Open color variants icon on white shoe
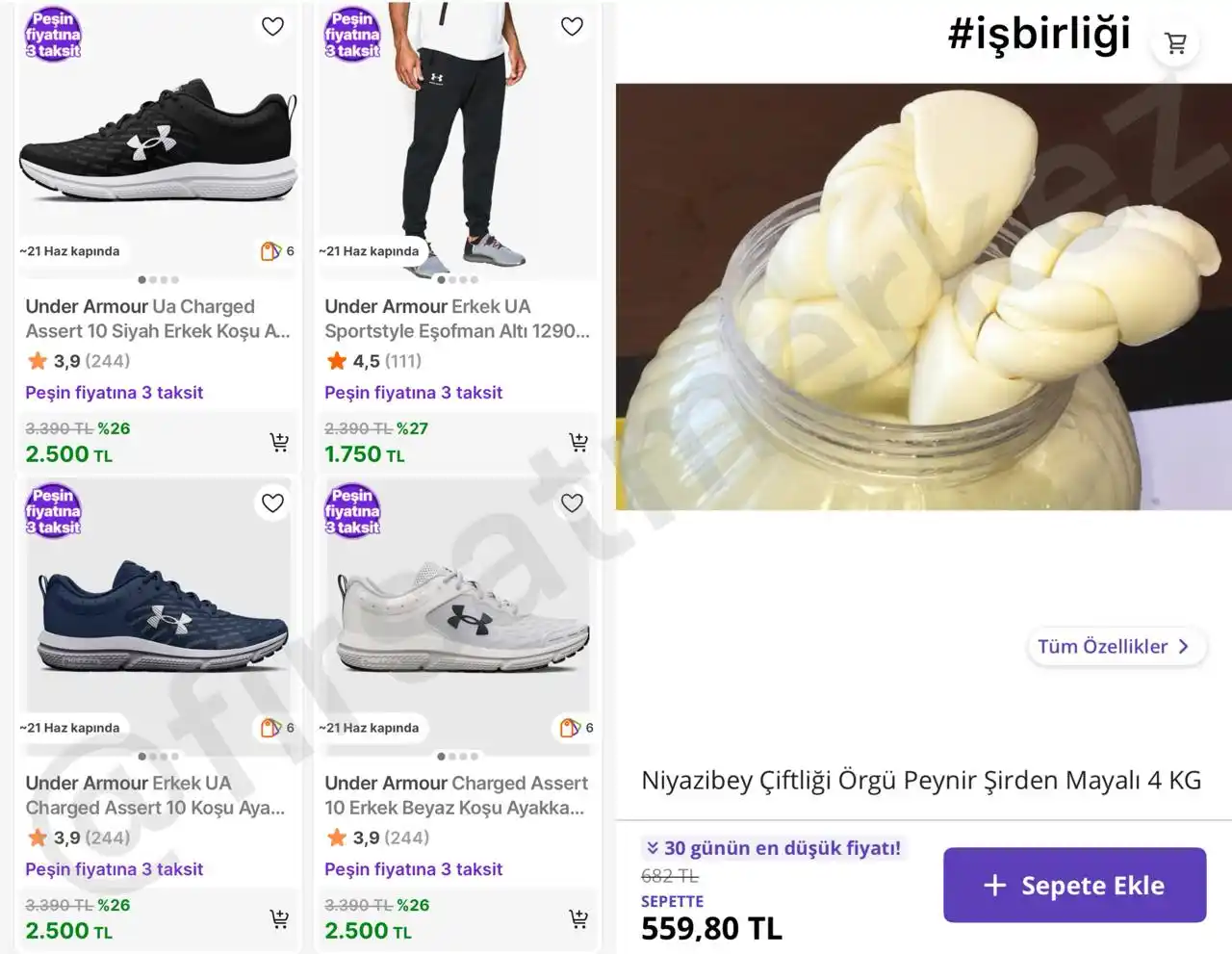 (571, 728)
